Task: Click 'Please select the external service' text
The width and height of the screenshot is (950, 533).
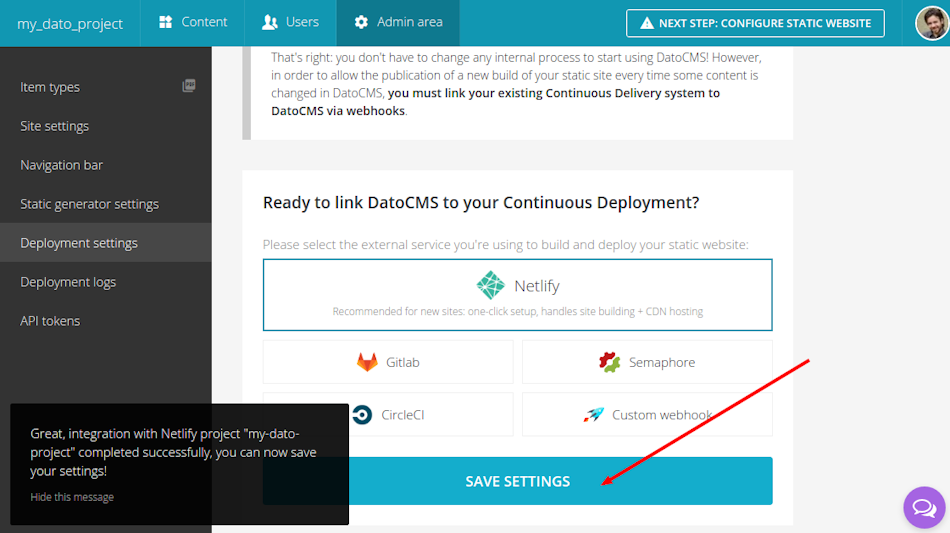Action: [505, 245]
